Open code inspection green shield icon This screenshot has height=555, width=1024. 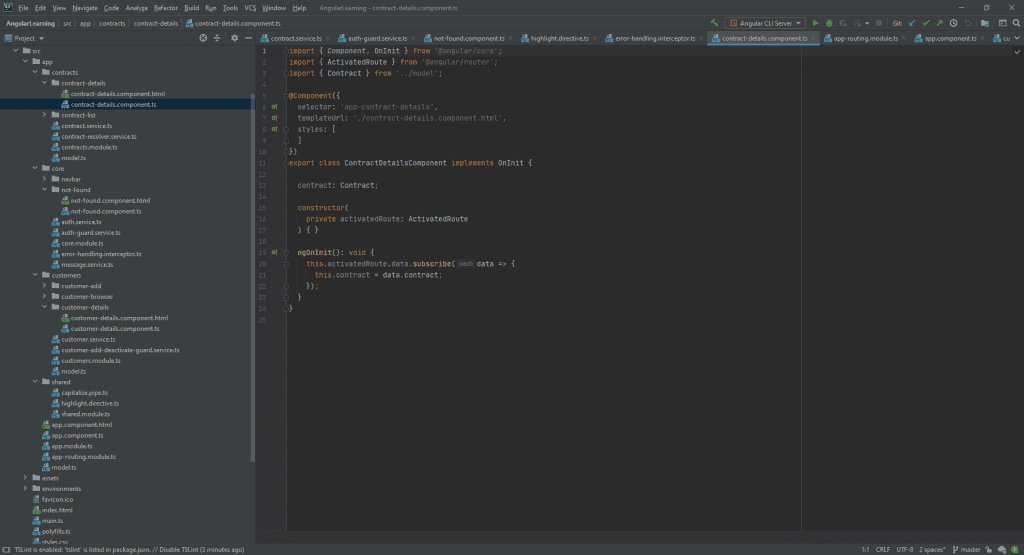tap(1014, 550)
